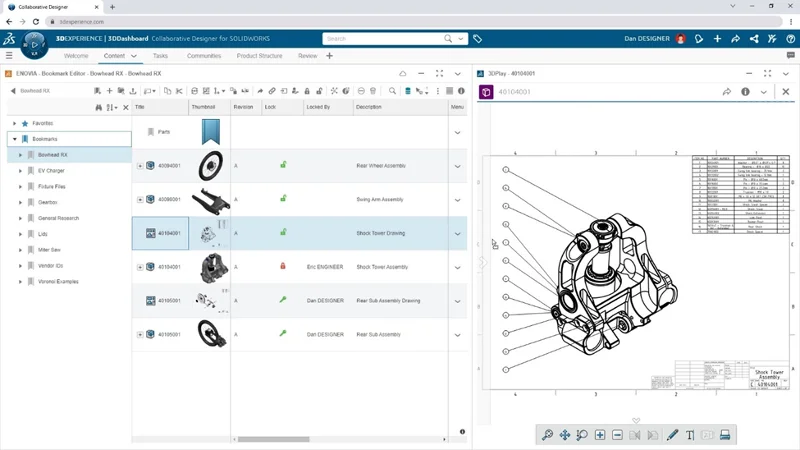Image resolution: width=800 pixels, height=450 pixels.
Task: Expand the EV Charger bookmark folder
Action: (21, 171)
